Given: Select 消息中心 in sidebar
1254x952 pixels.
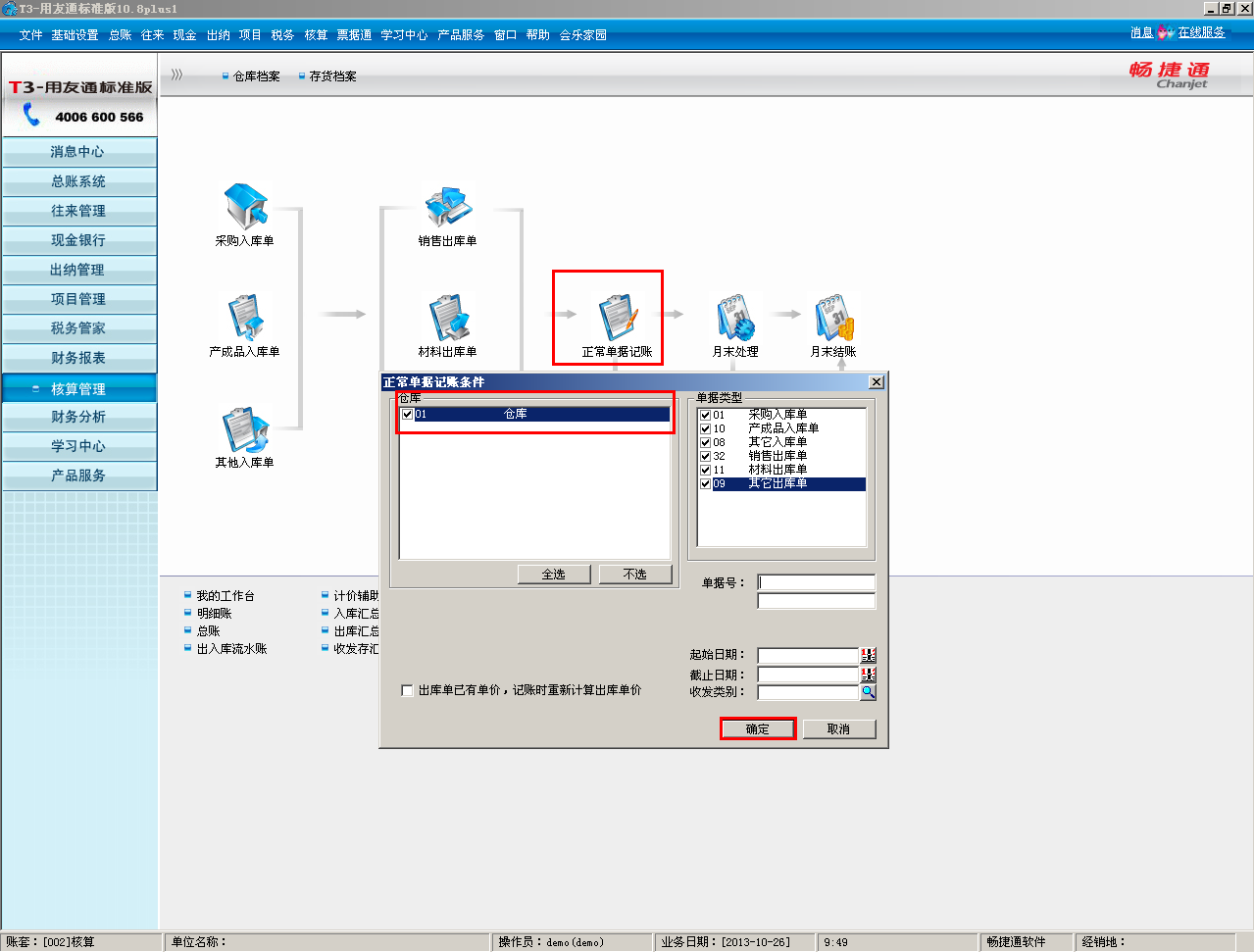Looking at the screenshot, I should pos(78,152).
